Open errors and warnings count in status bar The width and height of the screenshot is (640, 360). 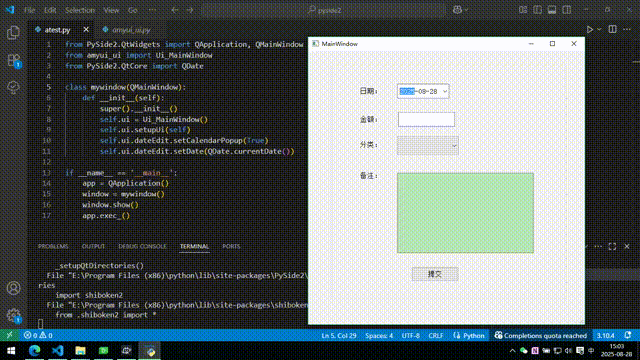point(38,335)
